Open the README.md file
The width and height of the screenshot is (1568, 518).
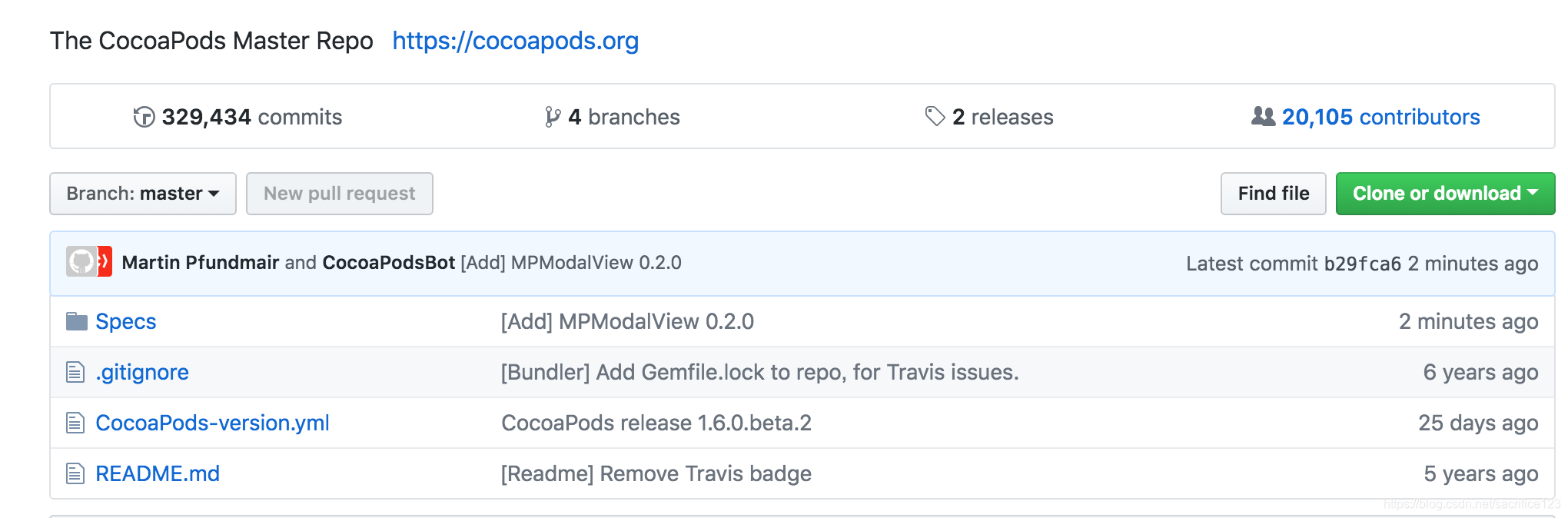tap(158, 473)
